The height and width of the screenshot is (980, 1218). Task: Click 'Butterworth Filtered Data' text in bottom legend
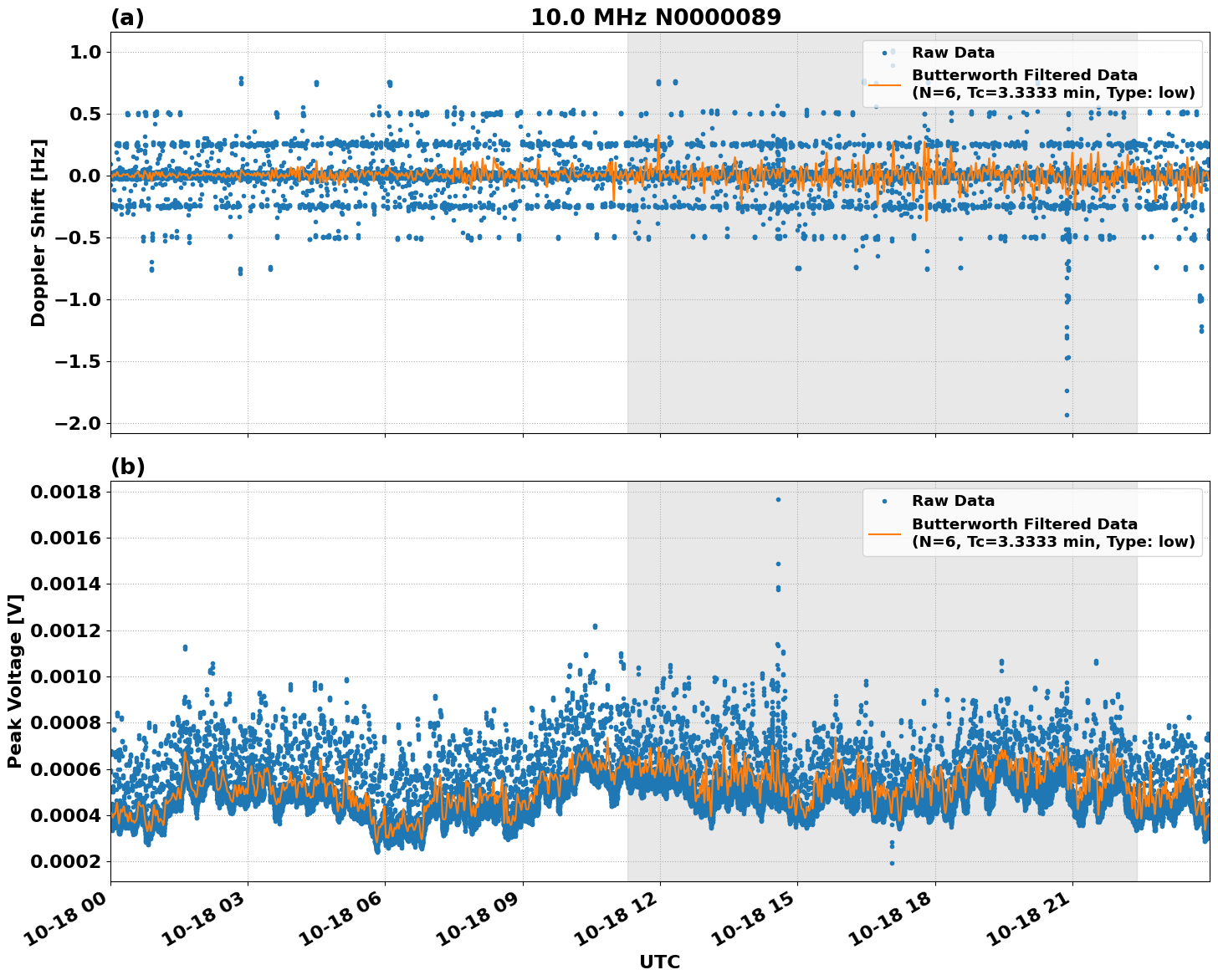click(x=1024, y=524)
